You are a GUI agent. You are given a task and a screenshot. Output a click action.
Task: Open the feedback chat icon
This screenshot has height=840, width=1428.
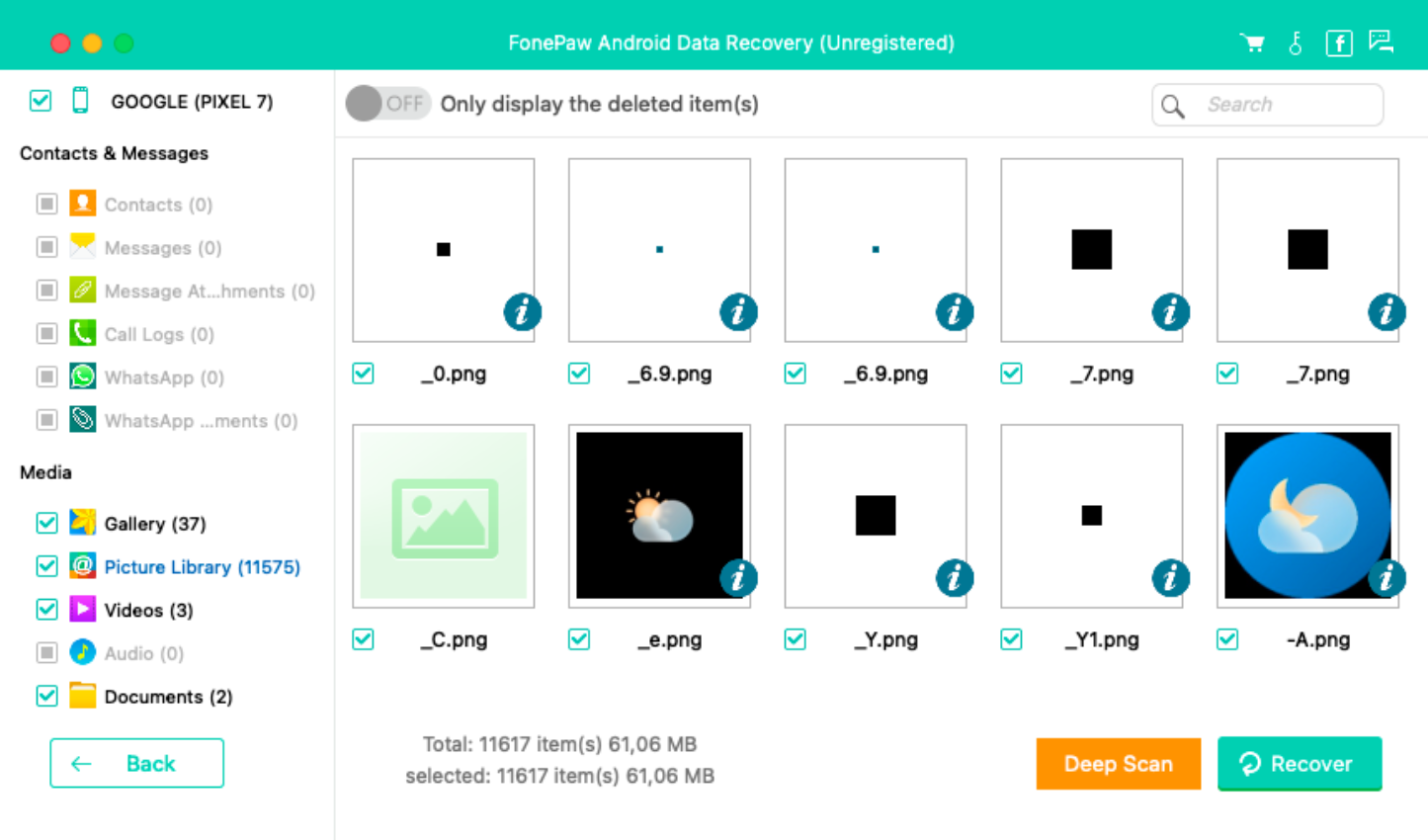click(x=1382, y=42)
